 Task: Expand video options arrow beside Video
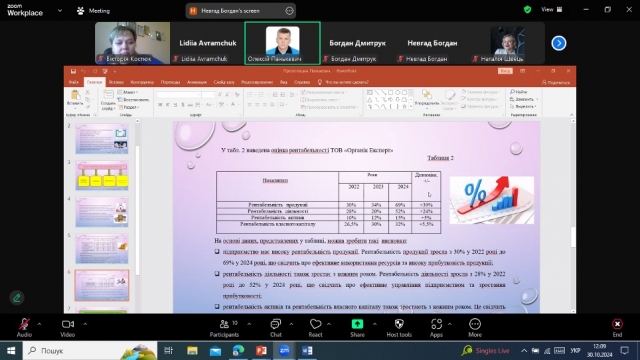[x=85, y=324]
